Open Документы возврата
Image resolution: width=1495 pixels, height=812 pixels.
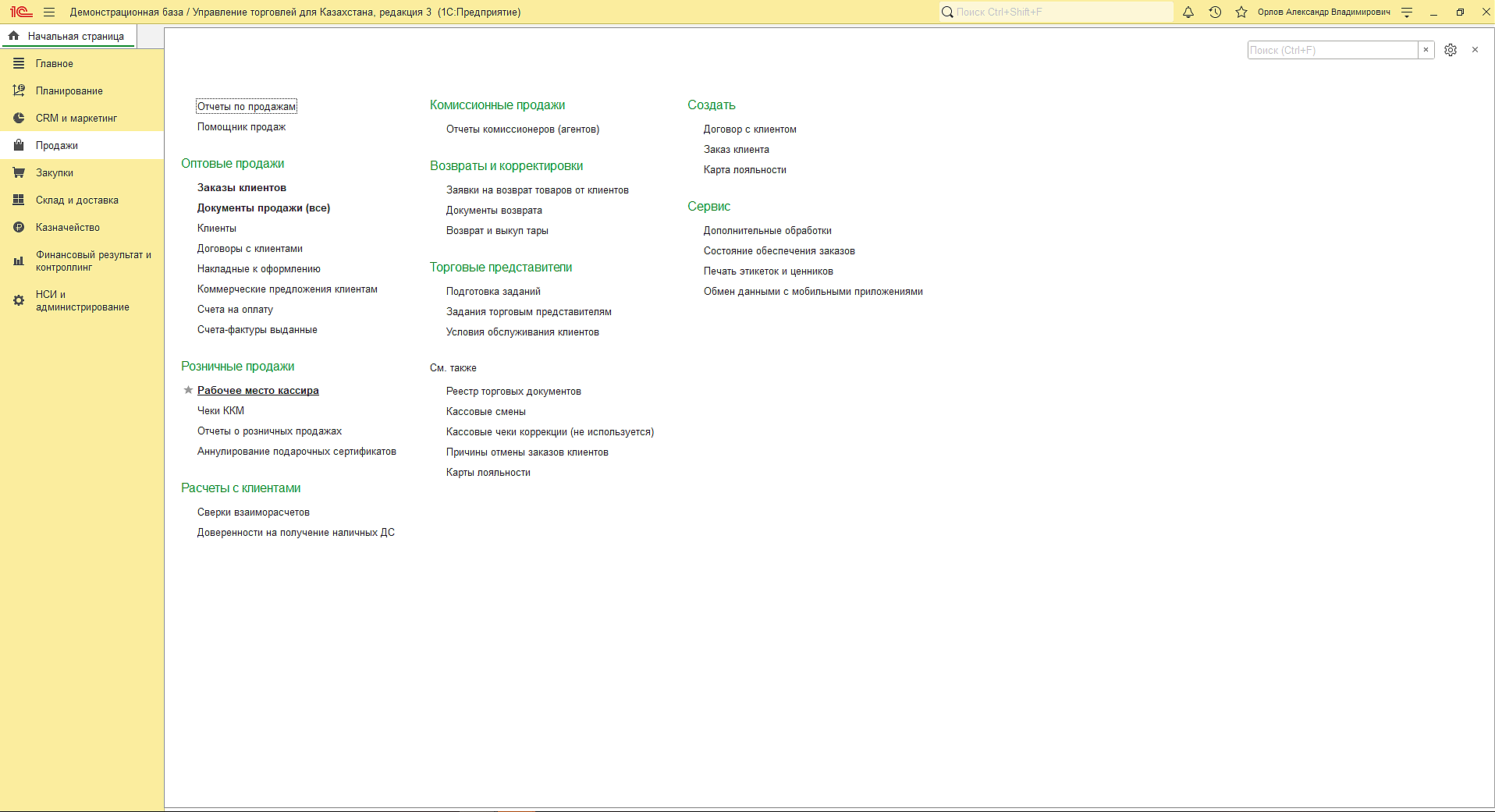click(494, 210)
